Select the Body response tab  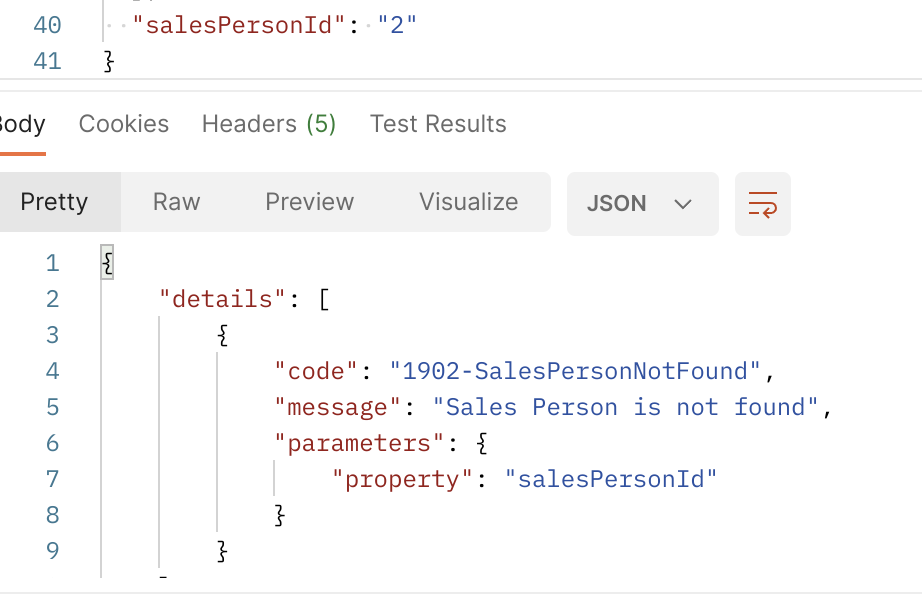click(22, 124)
